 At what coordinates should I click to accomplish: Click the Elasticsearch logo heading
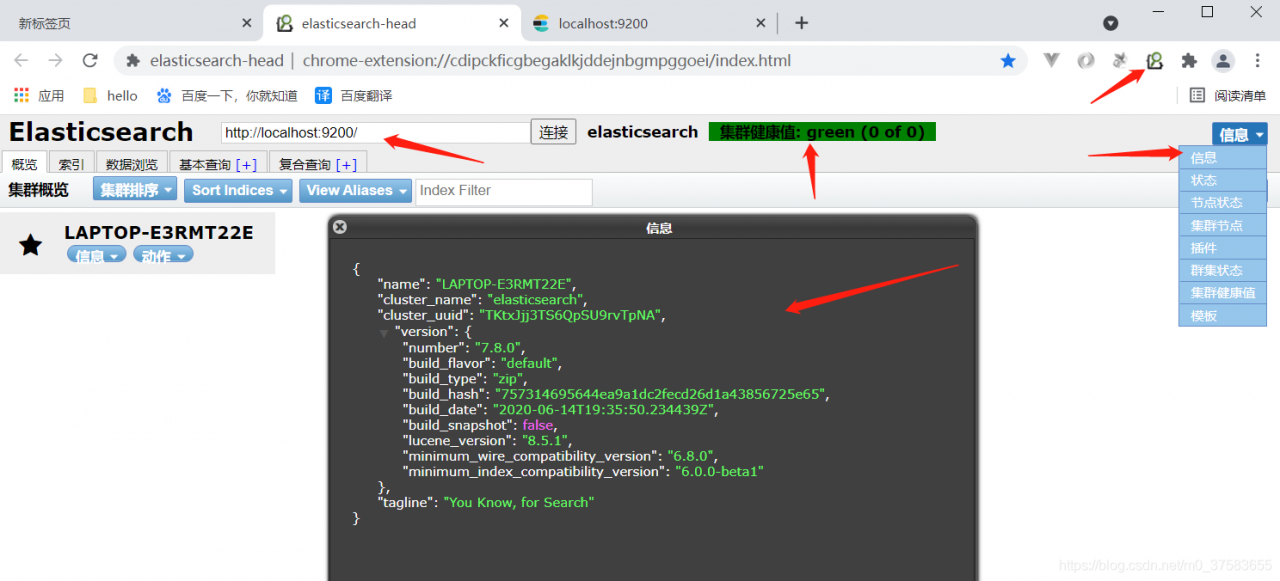coord(101,132)
